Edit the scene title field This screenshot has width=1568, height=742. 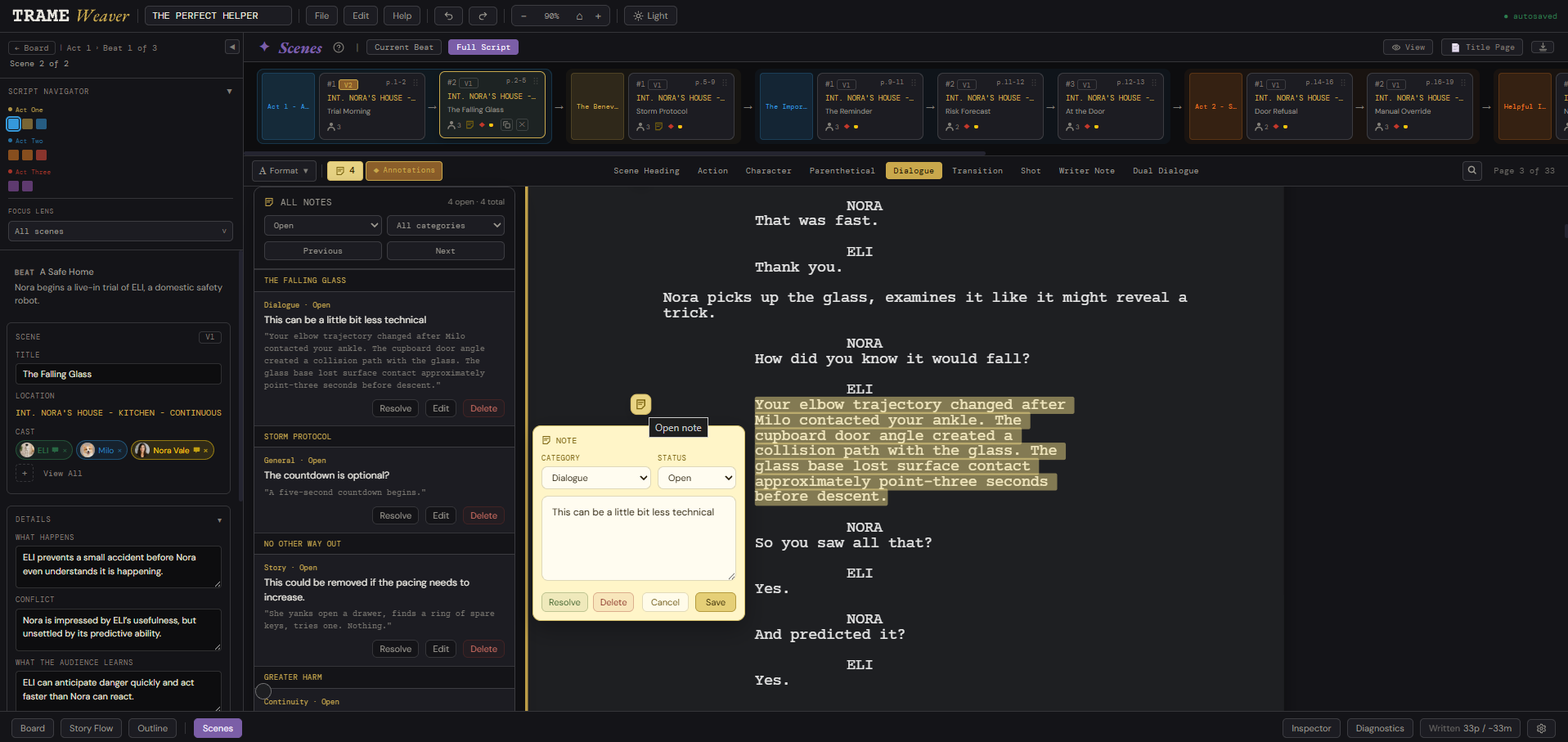[119, 374]
